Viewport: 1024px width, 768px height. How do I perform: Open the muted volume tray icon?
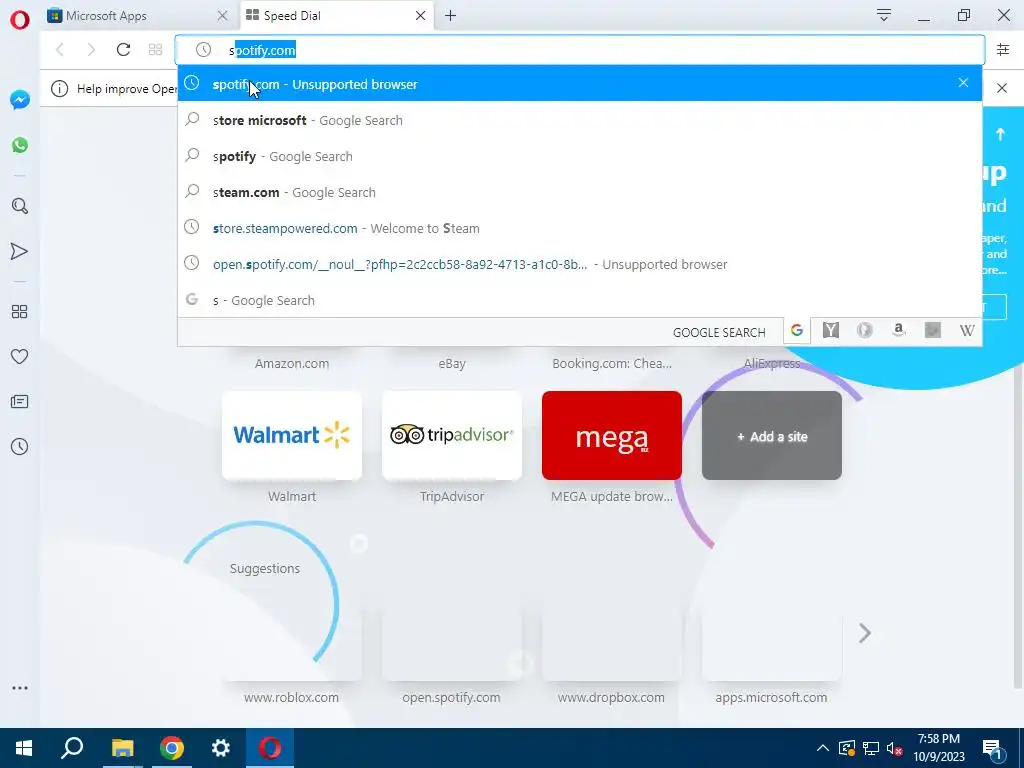pyautogui.click(x=894, y=748)
